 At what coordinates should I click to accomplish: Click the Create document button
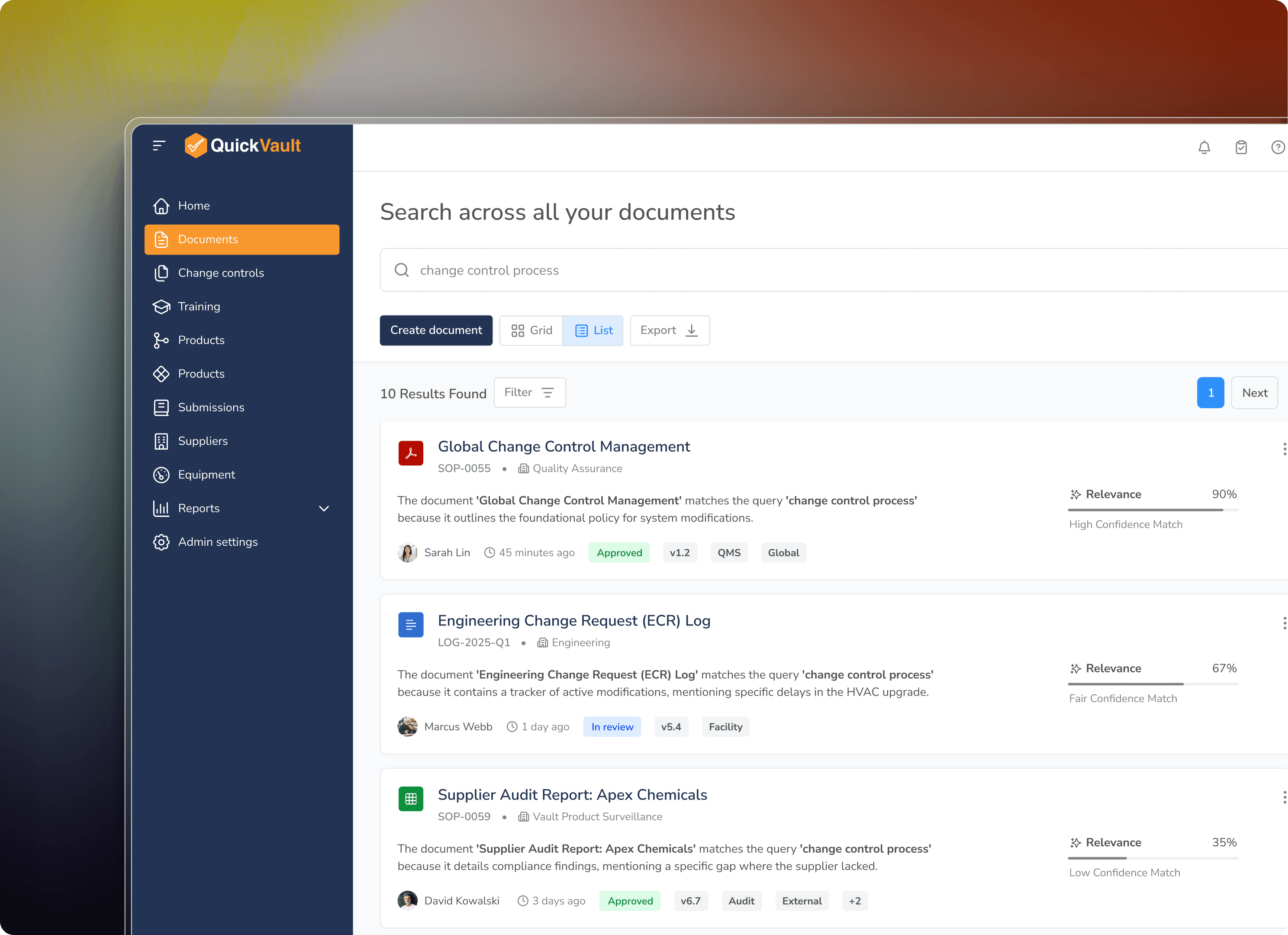tap(435, 331)
